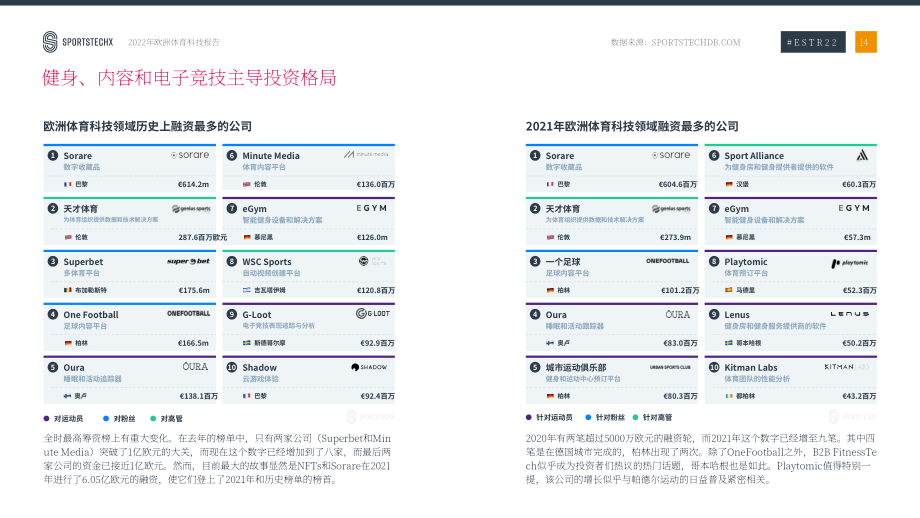Click the amount €175.6m

click(x=194, y=290)
